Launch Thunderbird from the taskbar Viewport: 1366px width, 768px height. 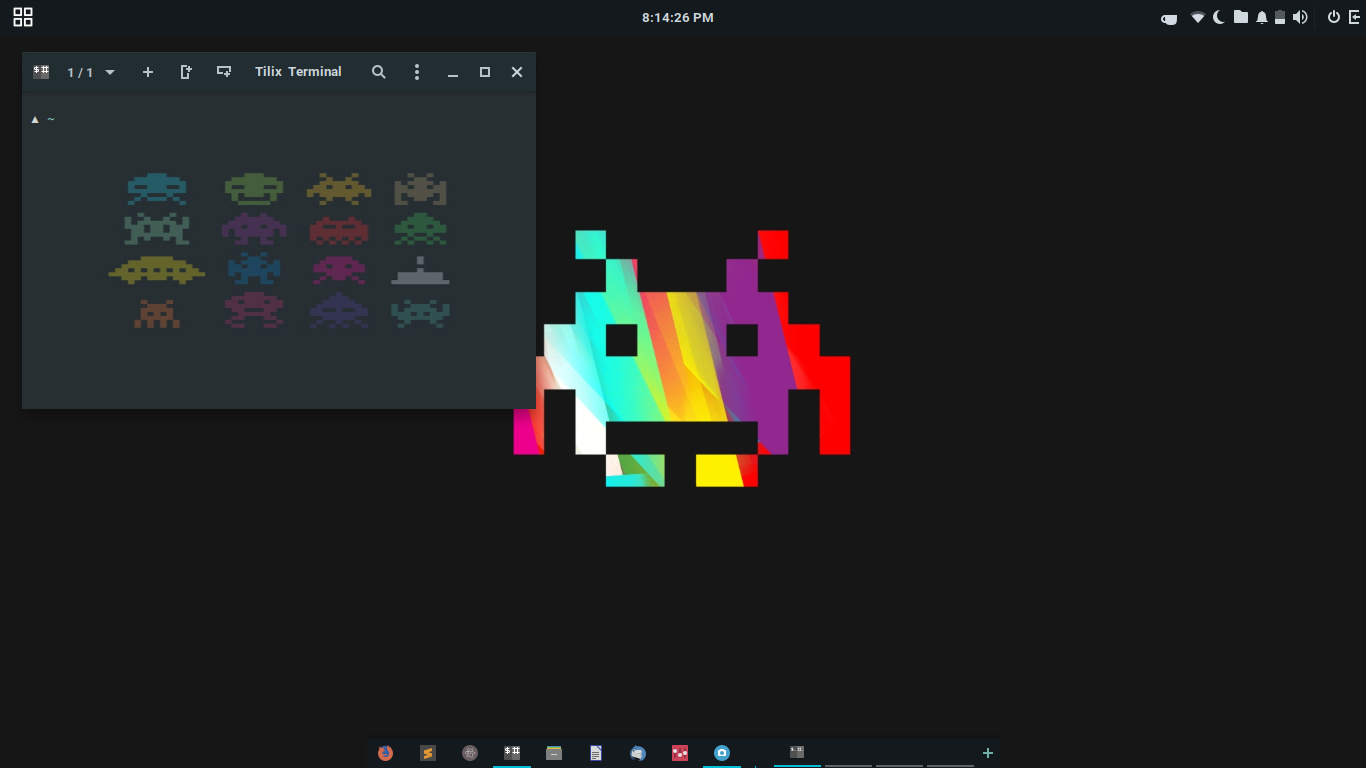(x=637, y=753)
